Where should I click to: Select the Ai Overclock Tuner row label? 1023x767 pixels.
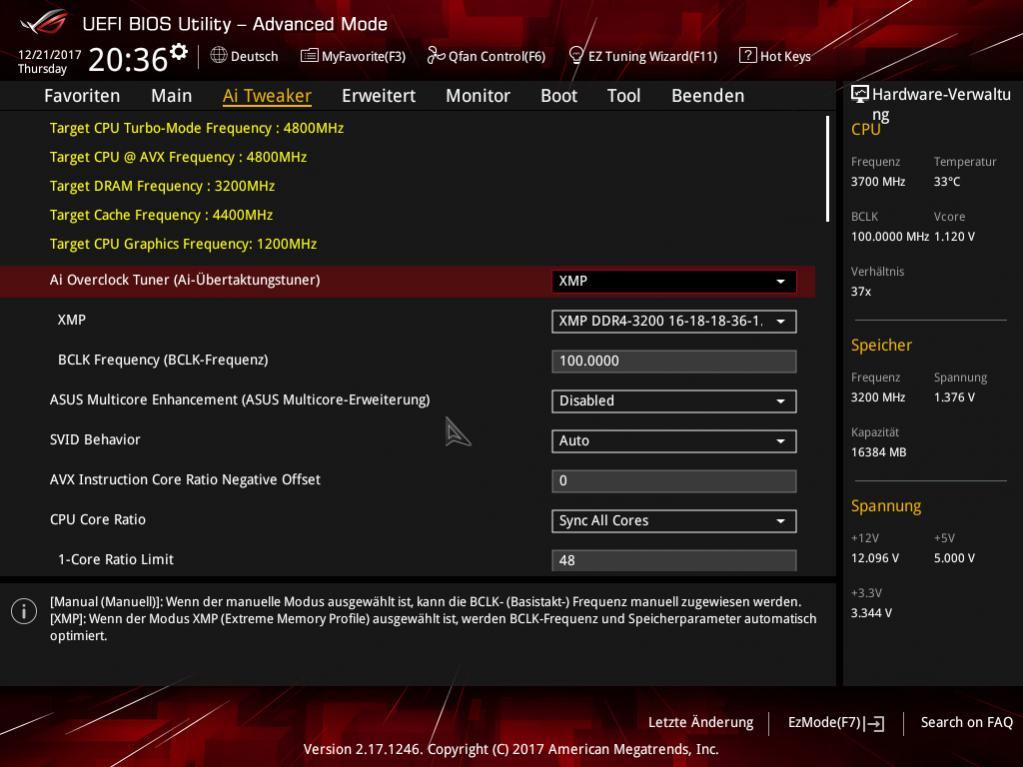pos(185,280)
